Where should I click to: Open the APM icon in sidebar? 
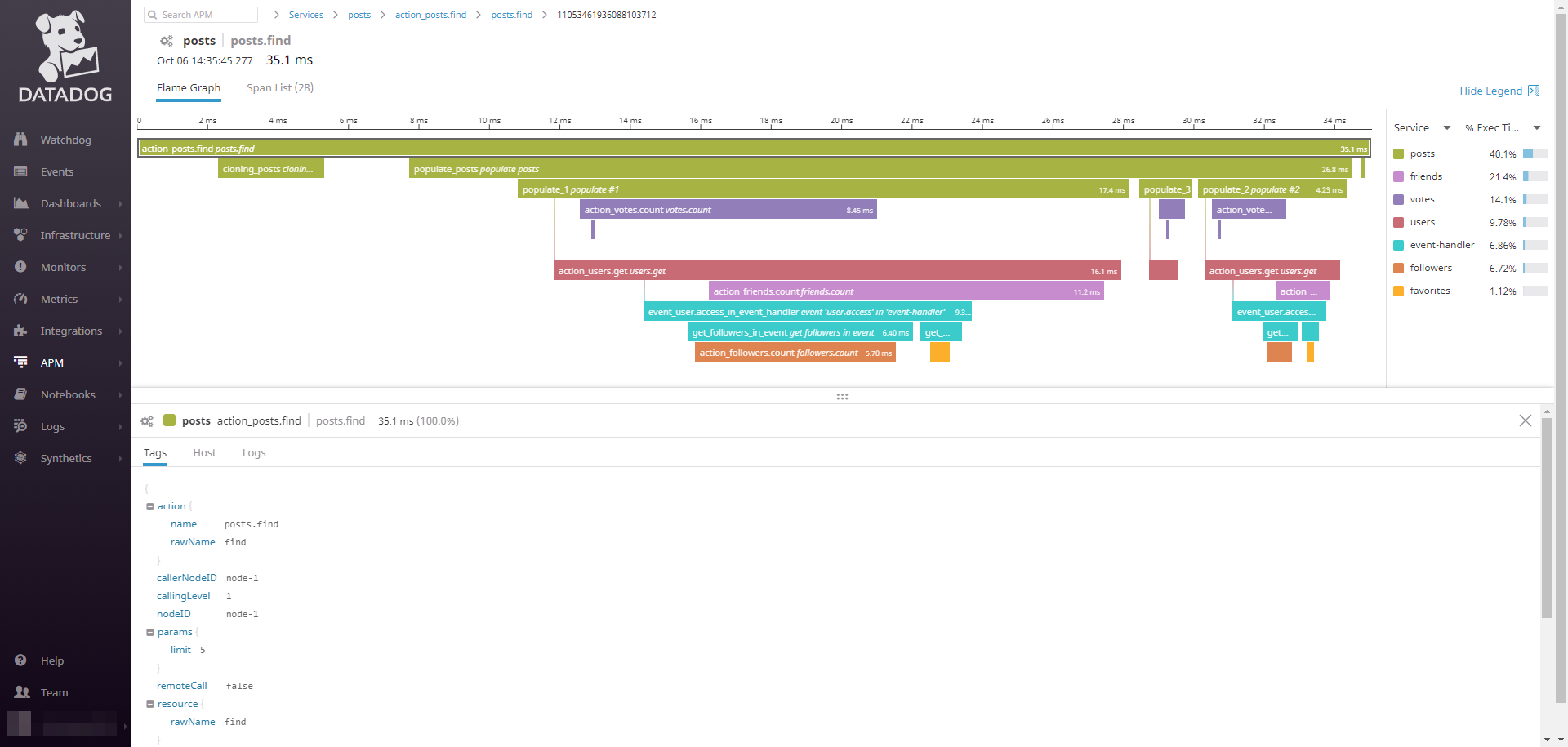20,362
